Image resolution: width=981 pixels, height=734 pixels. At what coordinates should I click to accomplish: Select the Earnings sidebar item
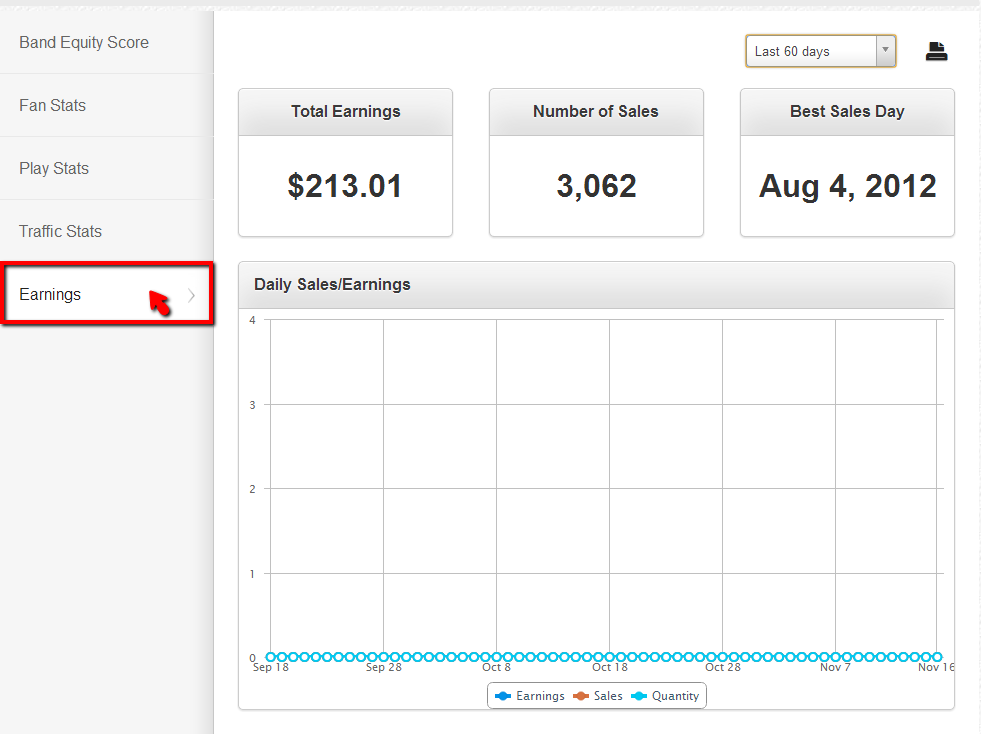pyautogui.click(x=50, y=295)
